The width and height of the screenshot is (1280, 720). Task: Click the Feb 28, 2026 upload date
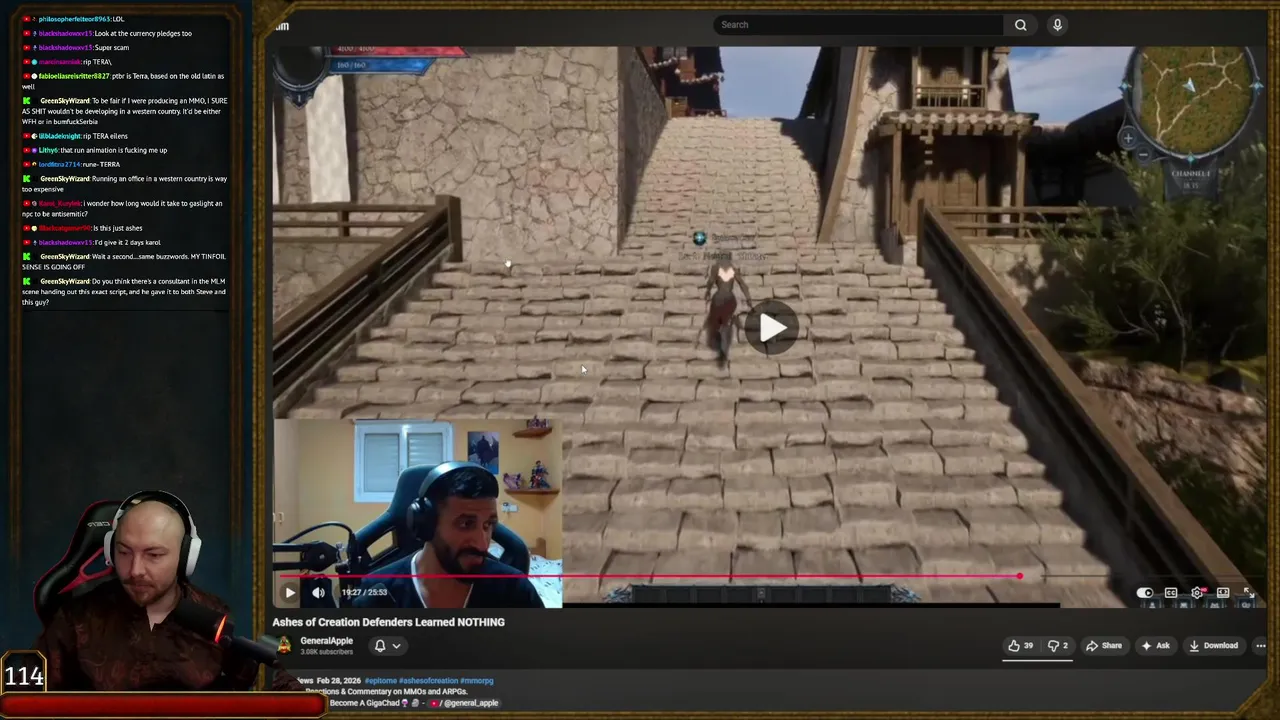(339, 681)
